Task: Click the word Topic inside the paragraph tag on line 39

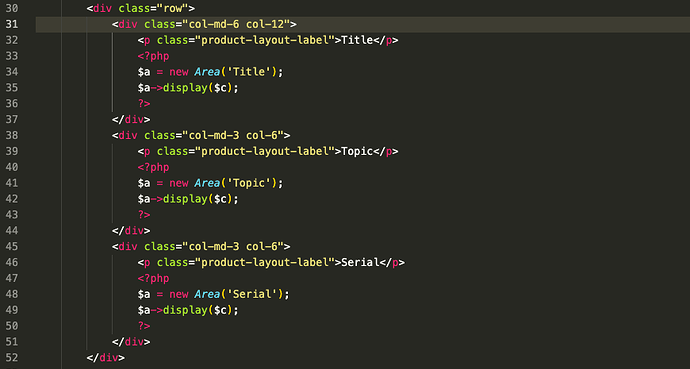Action: pos(357,151)
